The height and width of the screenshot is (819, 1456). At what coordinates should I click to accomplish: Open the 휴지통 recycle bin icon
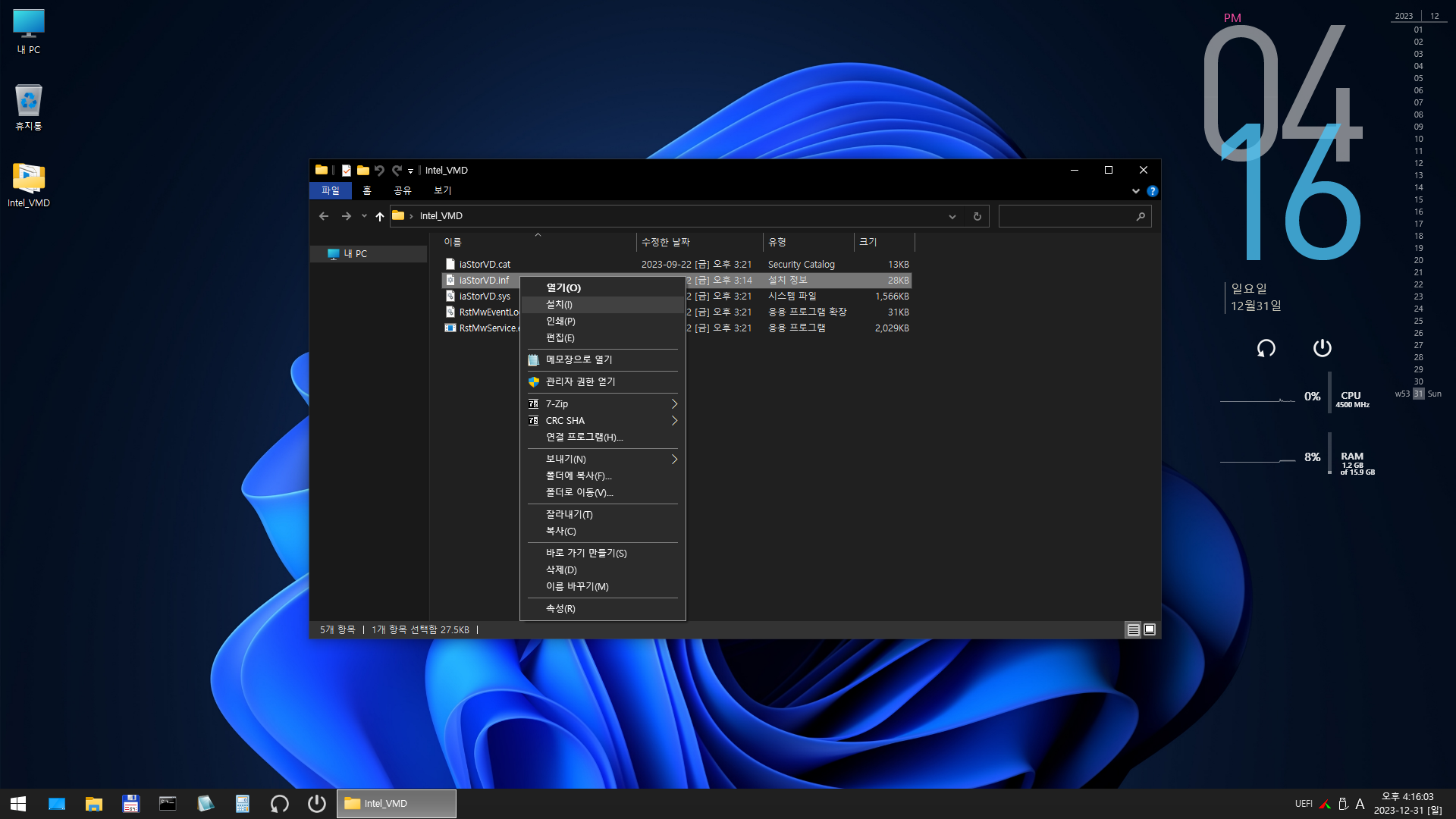[x=29, y=107]
